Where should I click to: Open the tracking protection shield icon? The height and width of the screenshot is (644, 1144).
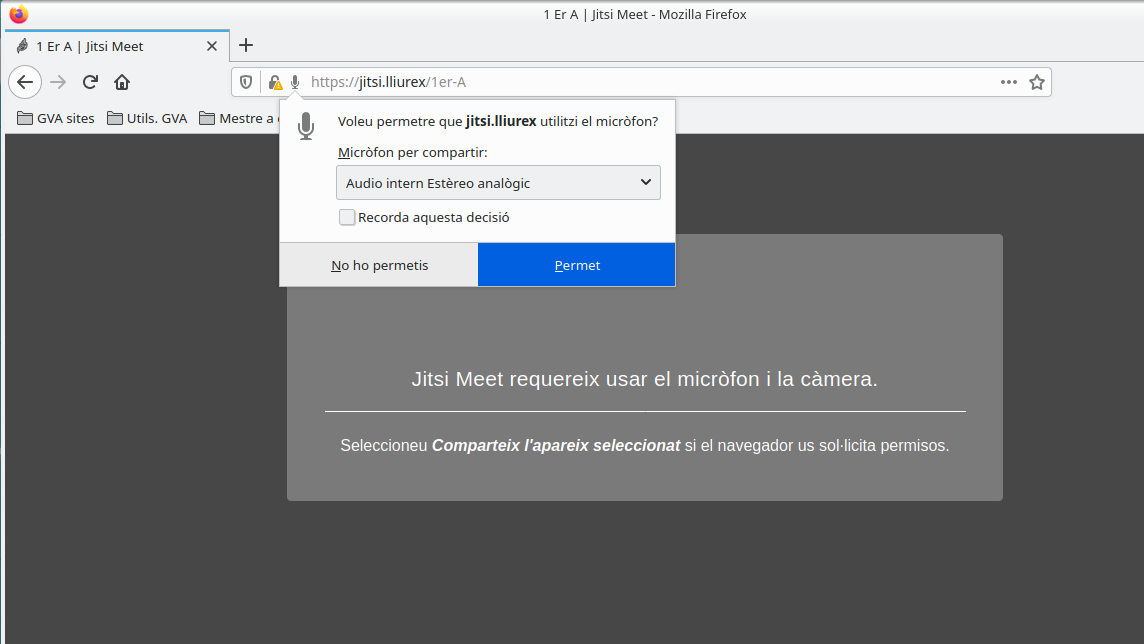pos(246,82)
